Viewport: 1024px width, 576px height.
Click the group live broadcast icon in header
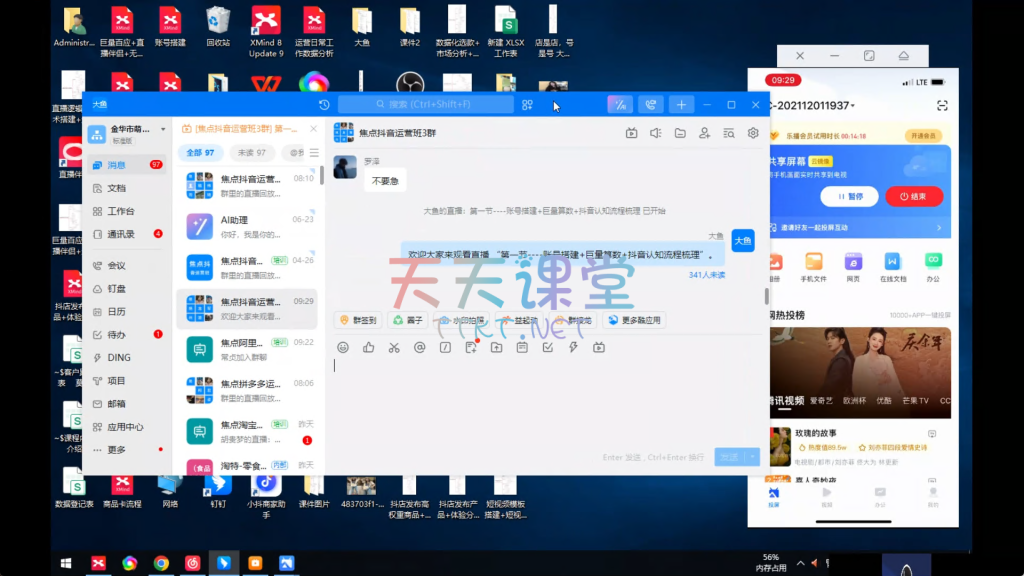click(x=631, y=133)
